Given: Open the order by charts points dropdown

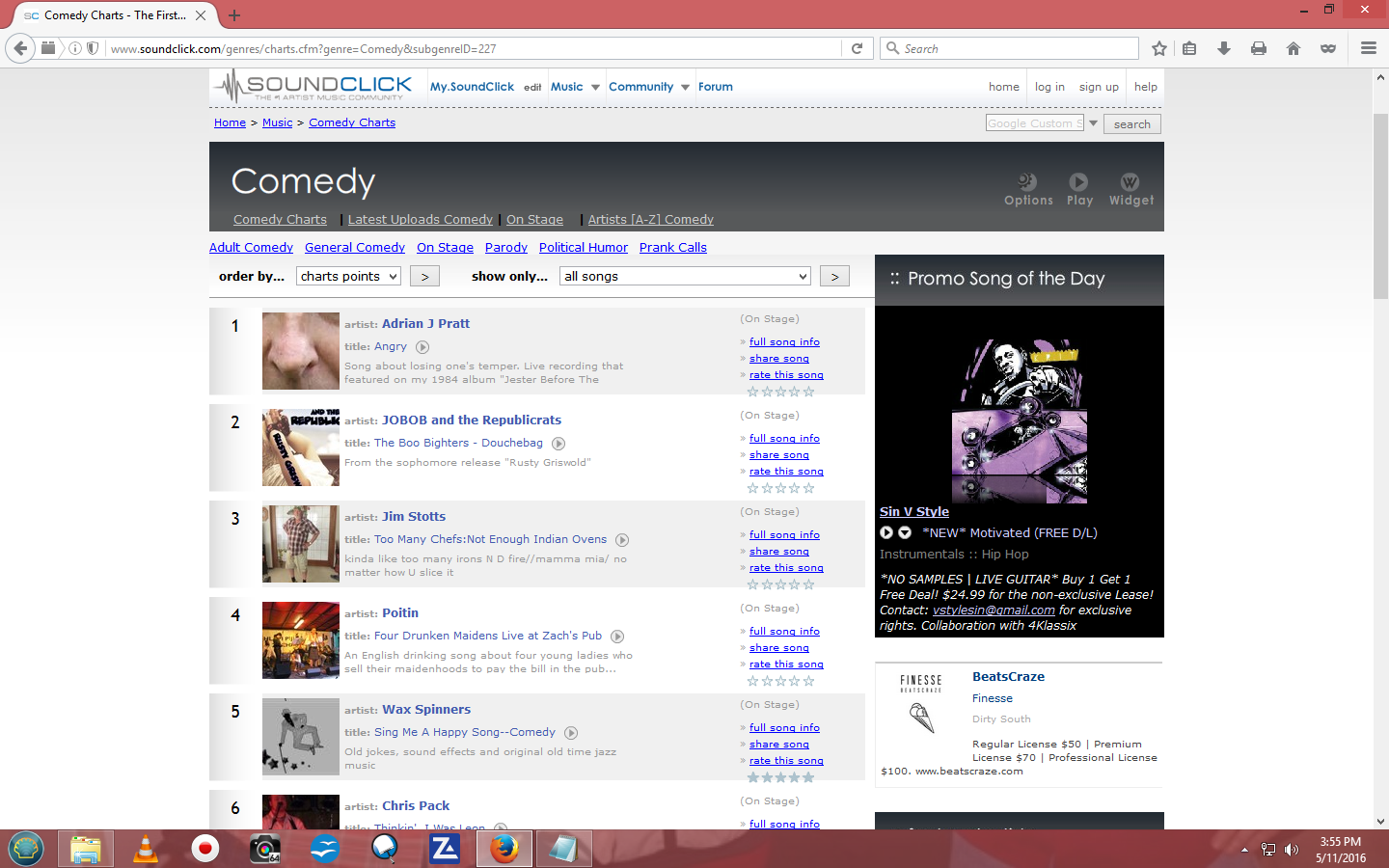Looking at the screenshot, I should coord(348,276).
